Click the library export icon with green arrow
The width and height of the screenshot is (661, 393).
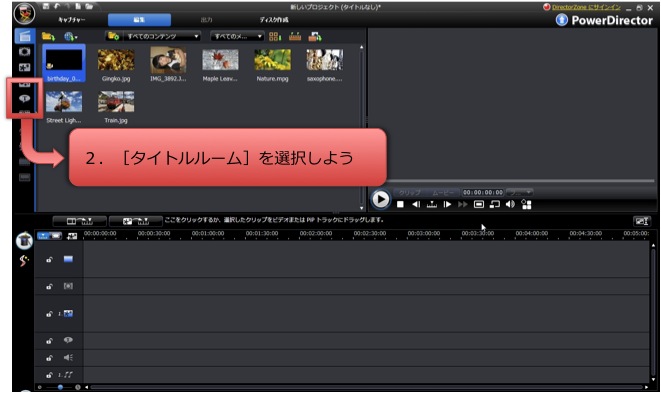315,37
